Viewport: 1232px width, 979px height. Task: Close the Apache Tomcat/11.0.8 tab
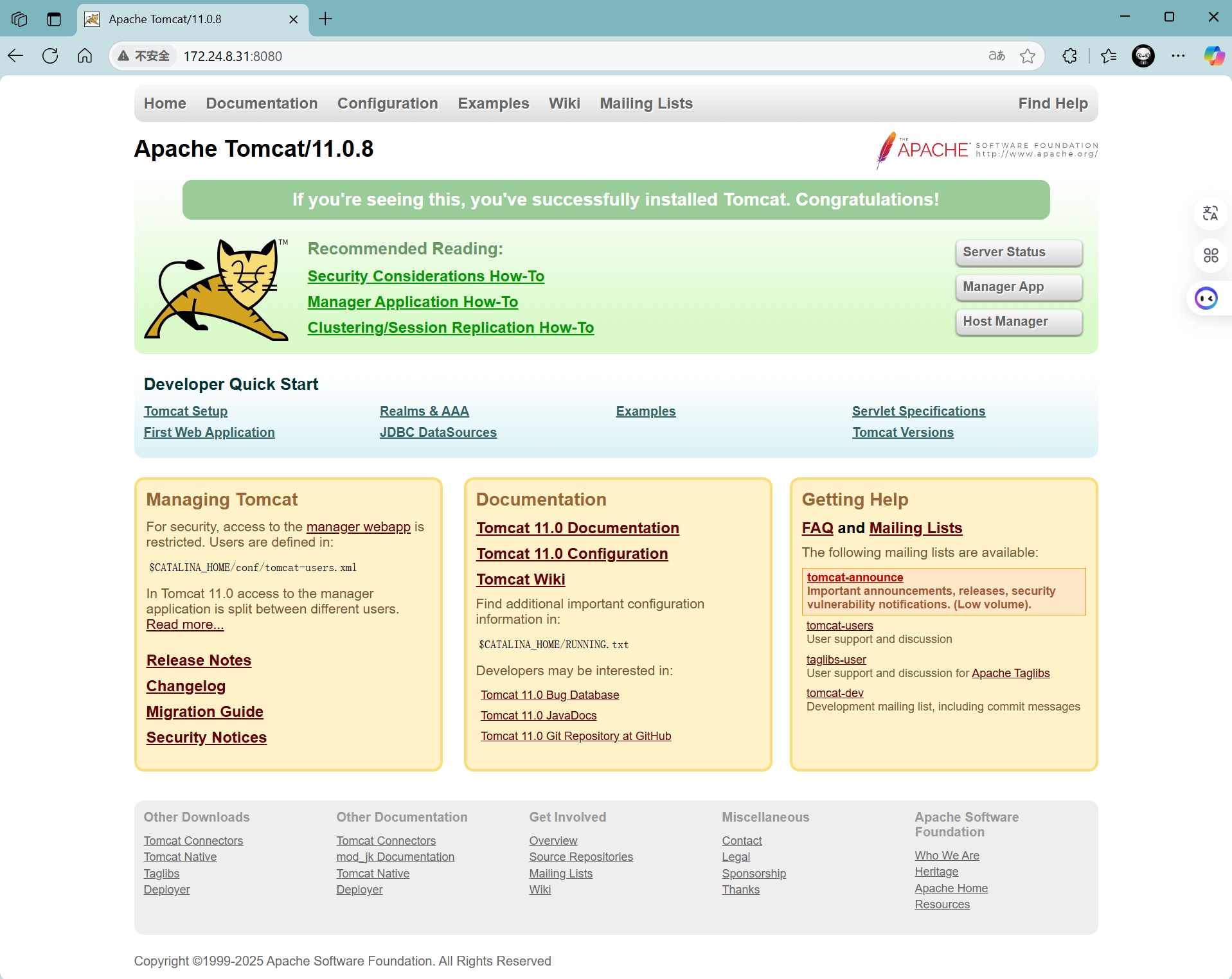coord(294,19)
